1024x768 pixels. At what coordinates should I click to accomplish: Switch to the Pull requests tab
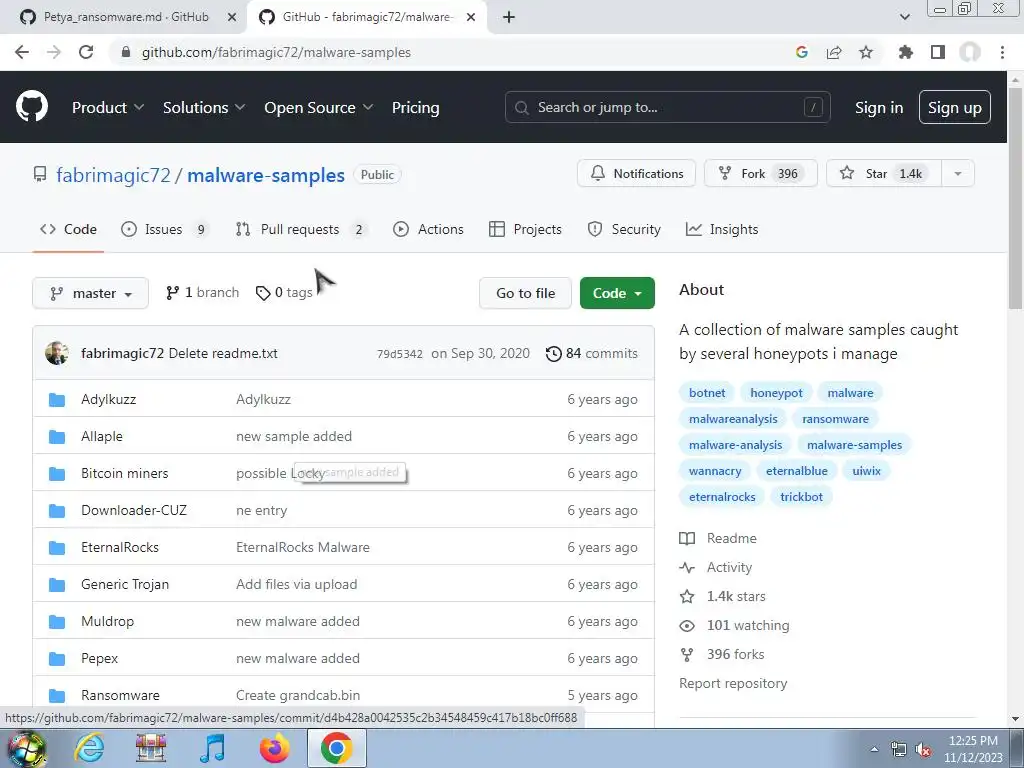300,229
